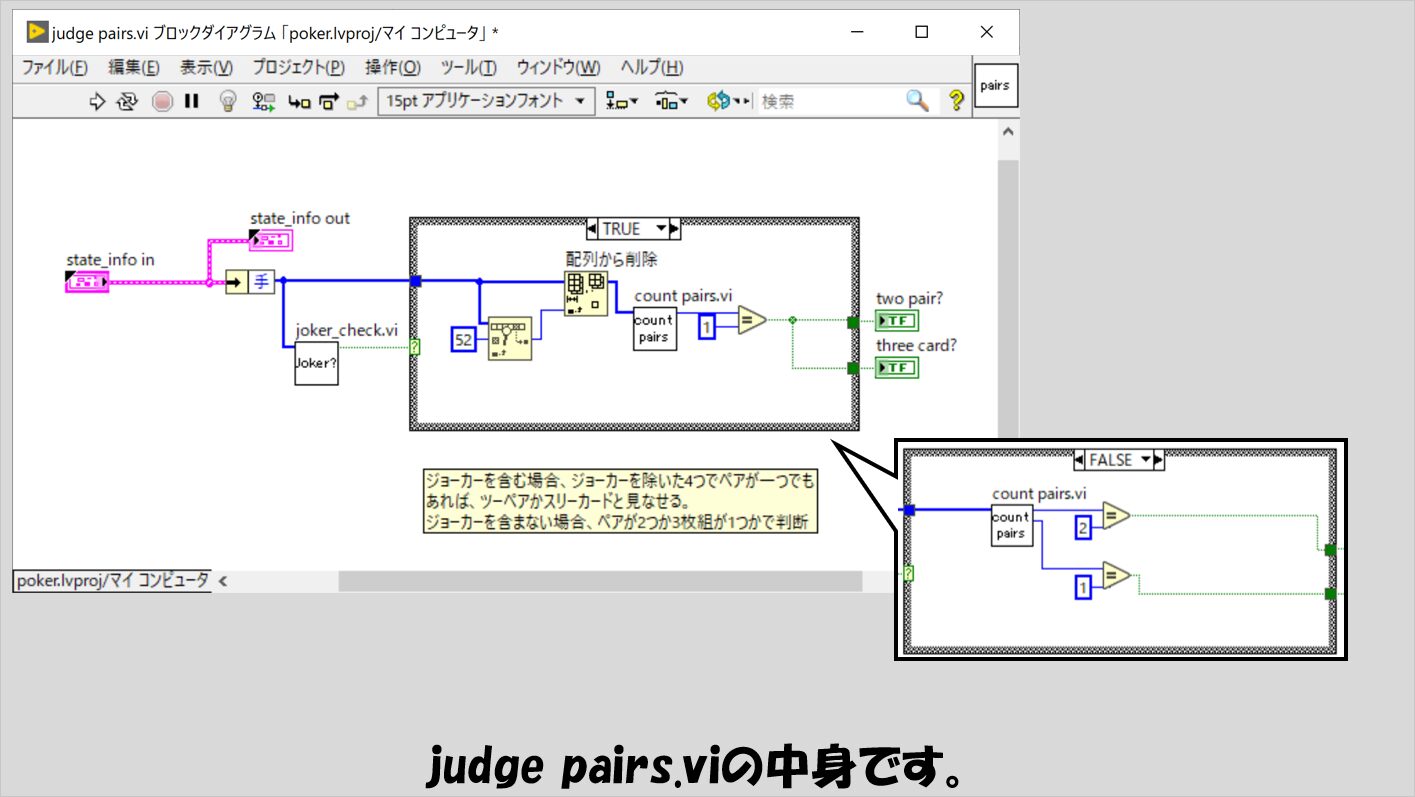The height and width of the screenshot is (797, 1415).
Task: Open the ファイル(F) menu
Action: coord(55,68)
